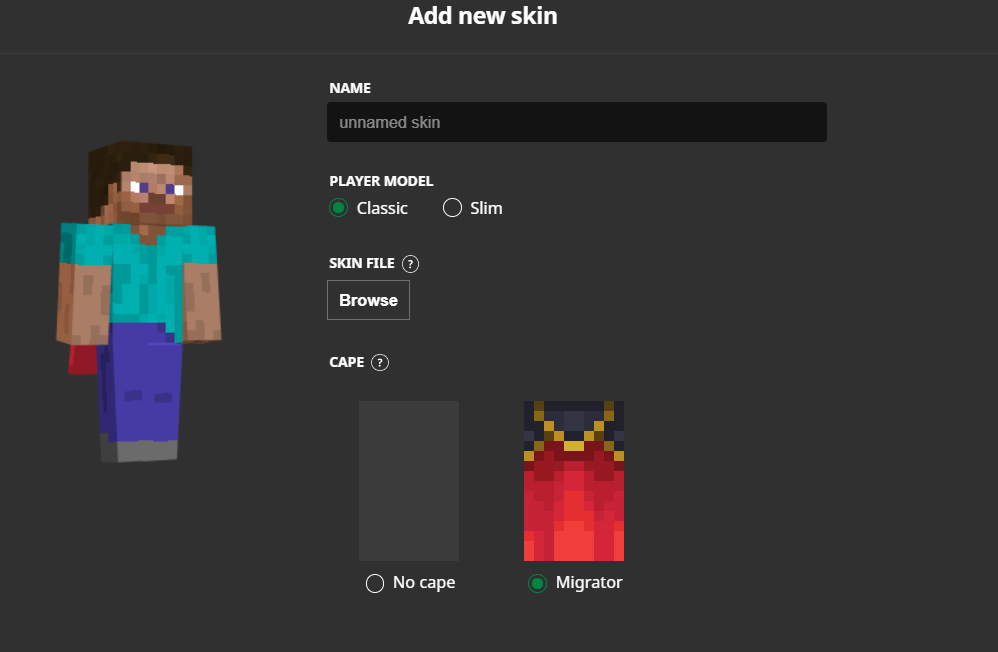The height and width of the screenshot is (652, 998).
Task: Click Browse to choose a skin file
Action: tap(369, 300)
